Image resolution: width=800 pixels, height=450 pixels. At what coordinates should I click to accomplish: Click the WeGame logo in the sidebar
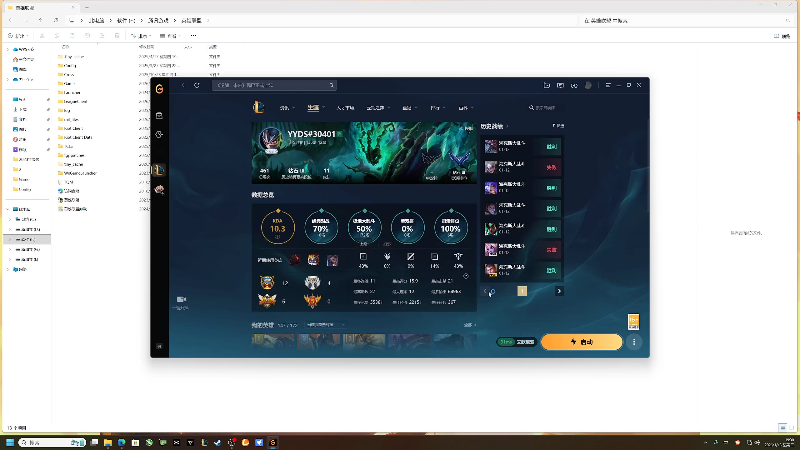pyautogui.click(x=159, y=89)
